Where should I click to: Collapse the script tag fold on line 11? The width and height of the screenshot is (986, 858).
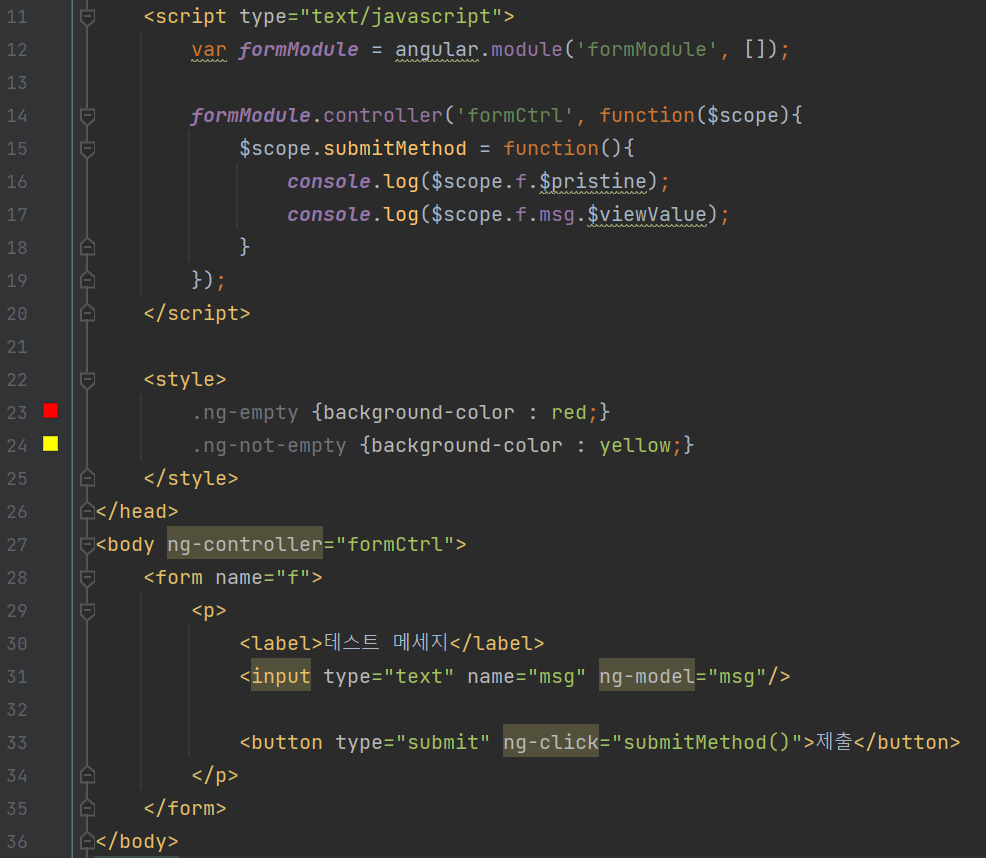point(87,17)
